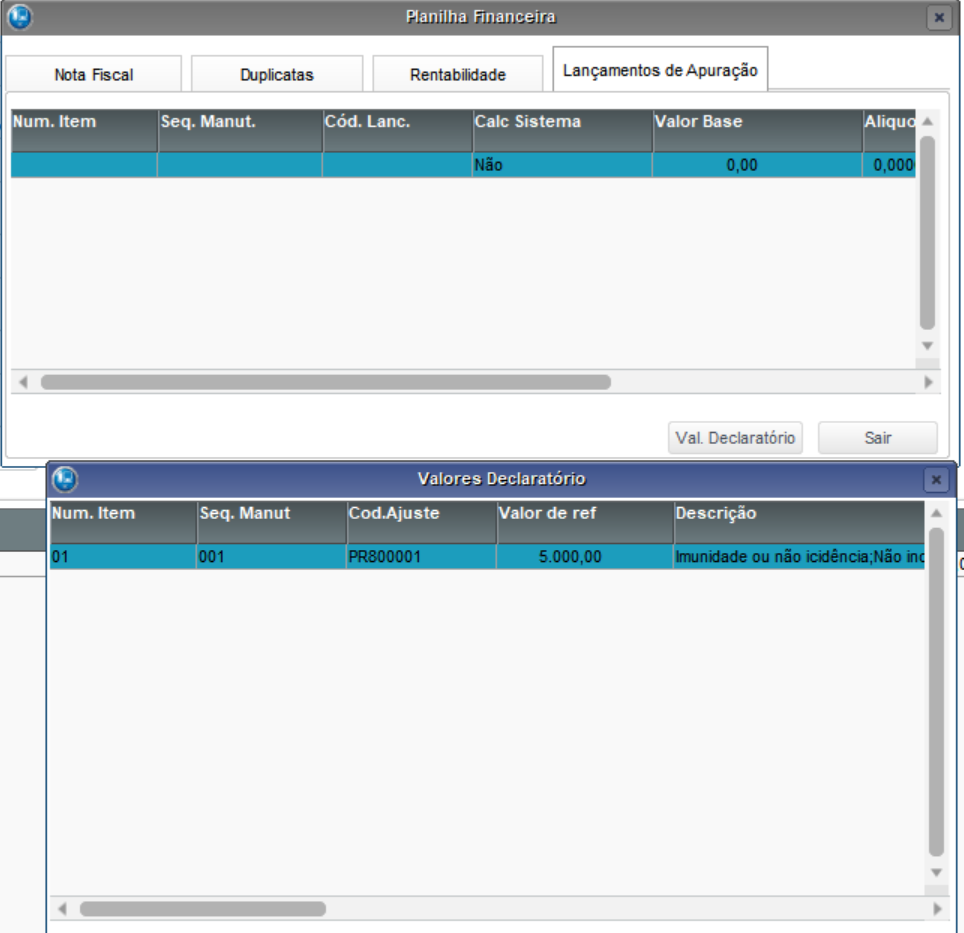The image size is (964, 933).
Task: Sort by Num. Item in Planilha Financeira
Action: point(84,131)
